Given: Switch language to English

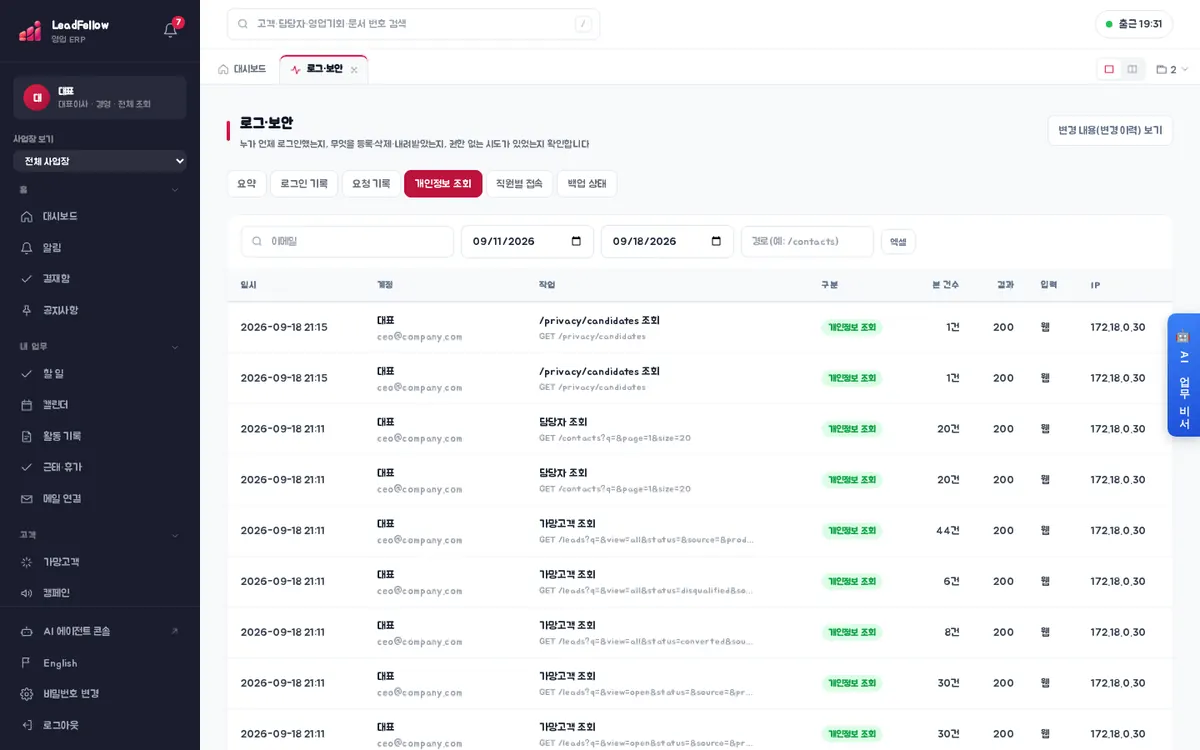Looking at the screenshot, I should pos(100,663).
